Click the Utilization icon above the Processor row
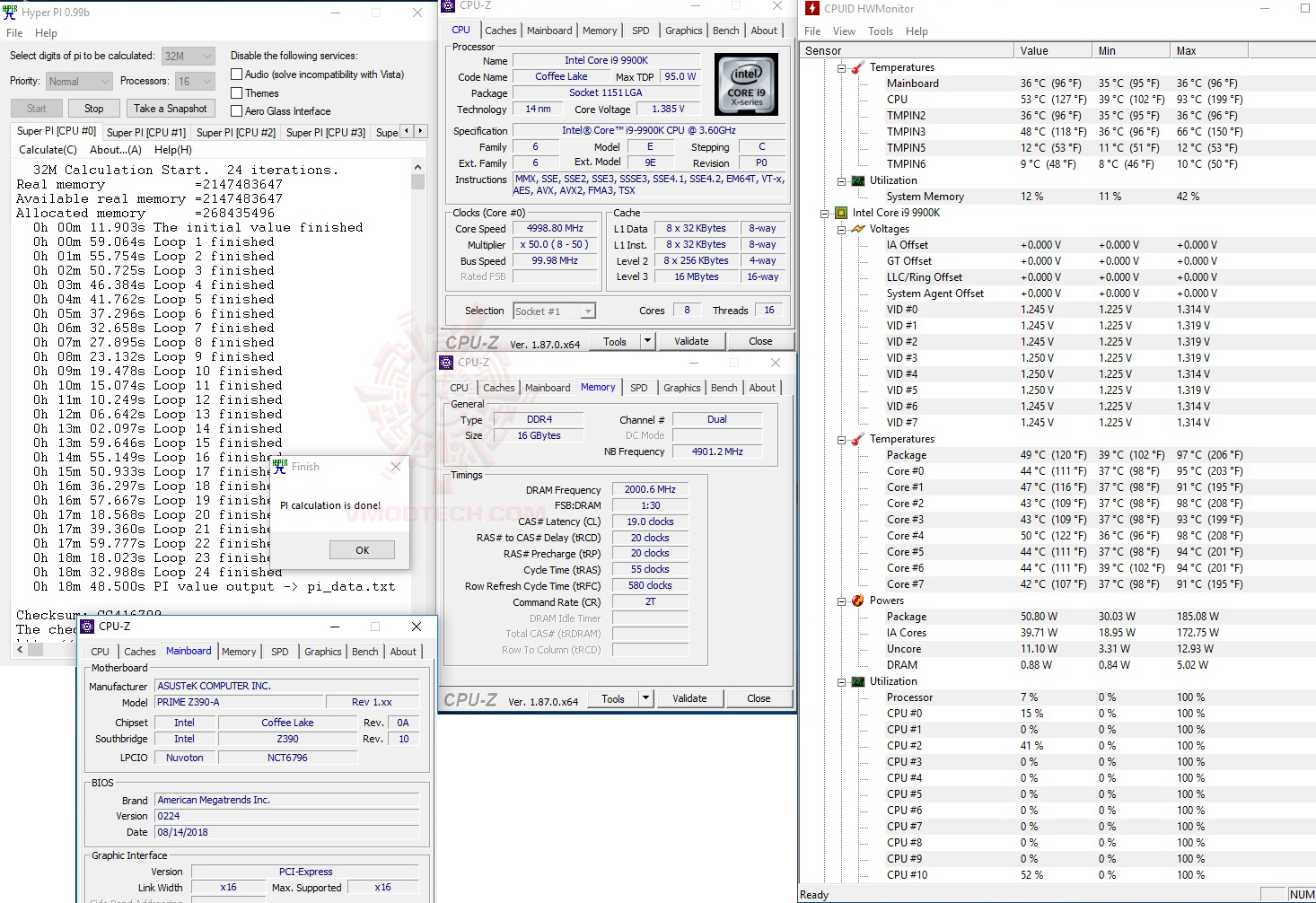 pos(858,681)
